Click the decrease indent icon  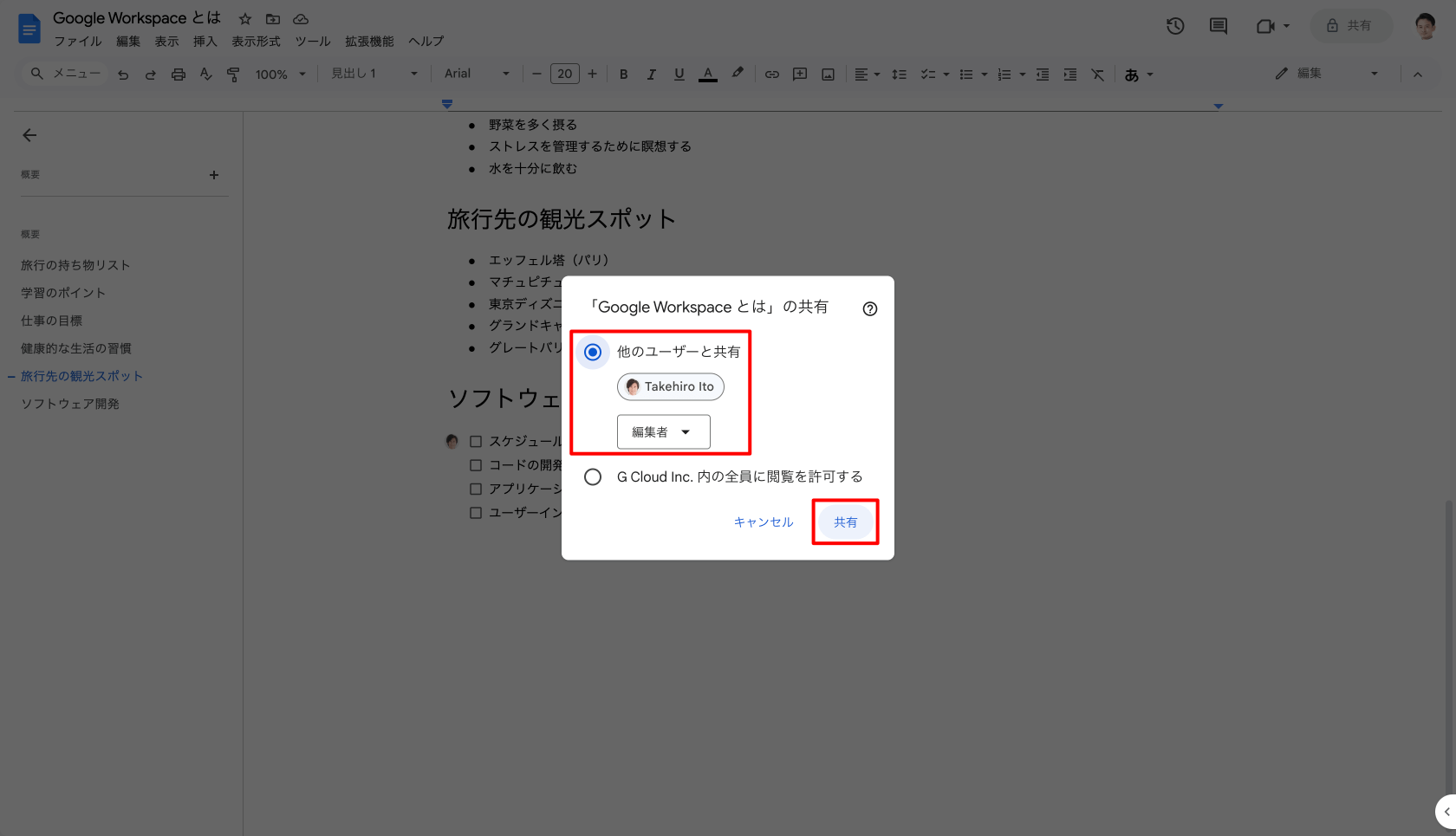[x=1043, y=75]
